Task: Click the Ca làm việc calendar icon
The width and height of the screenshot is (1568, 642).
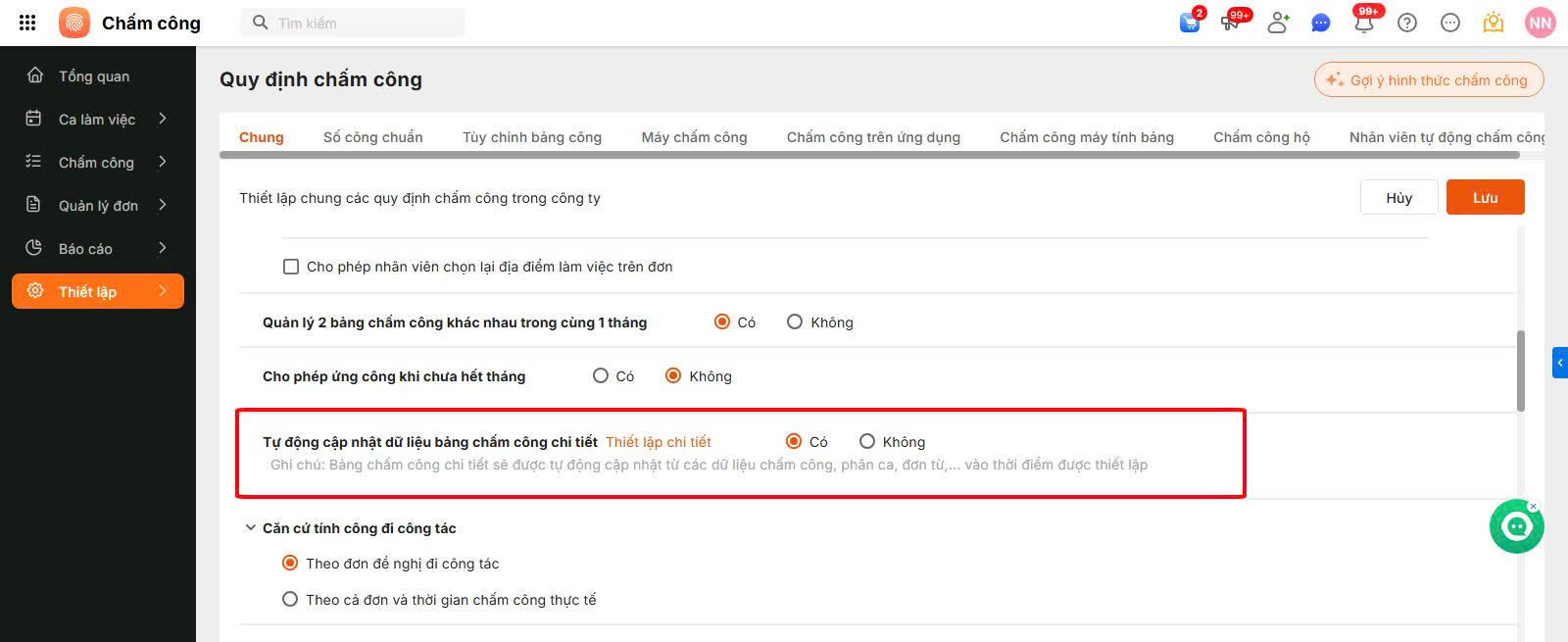Action: 34,119
